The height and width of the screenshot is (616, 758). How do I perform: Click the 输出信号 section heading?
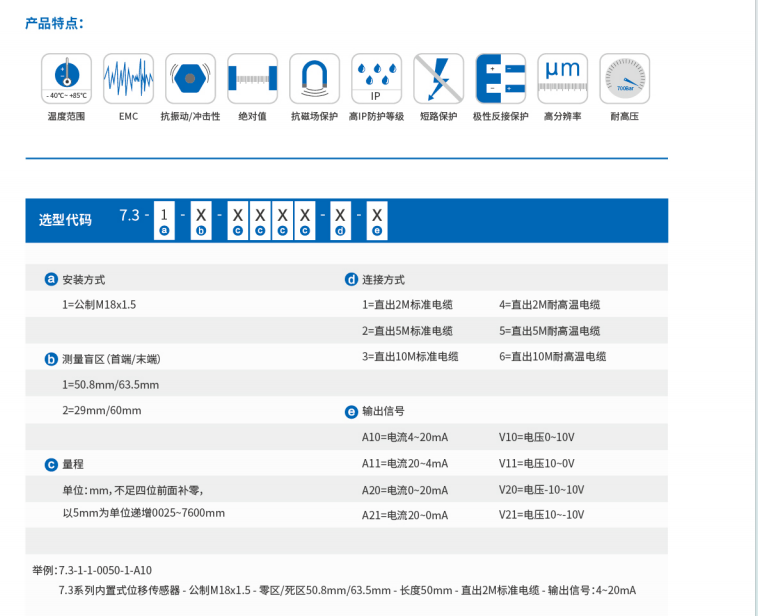[383, 411]
